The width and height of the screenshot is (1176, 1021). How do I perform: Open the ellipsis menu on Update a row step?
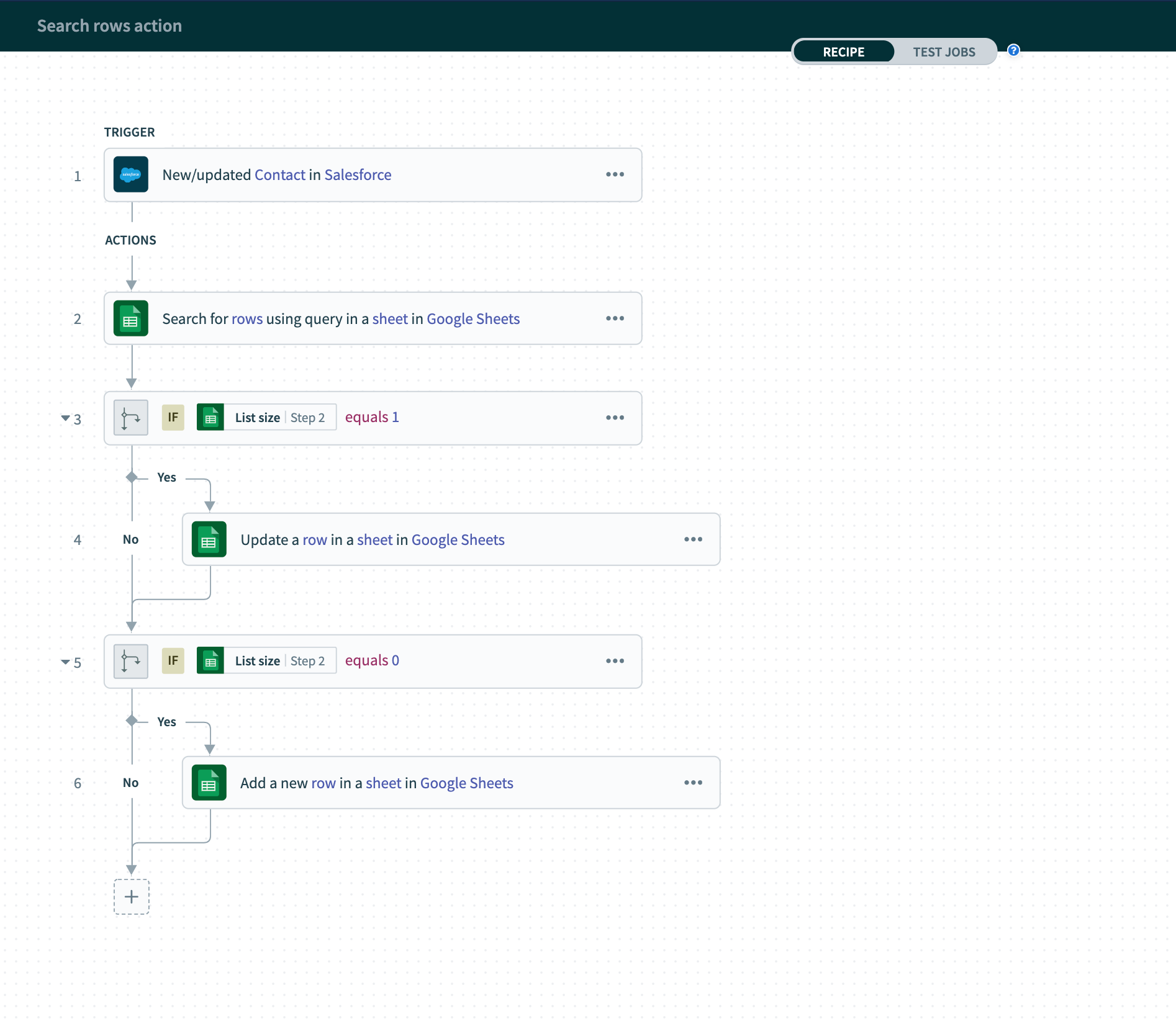[x=693, y=539]
